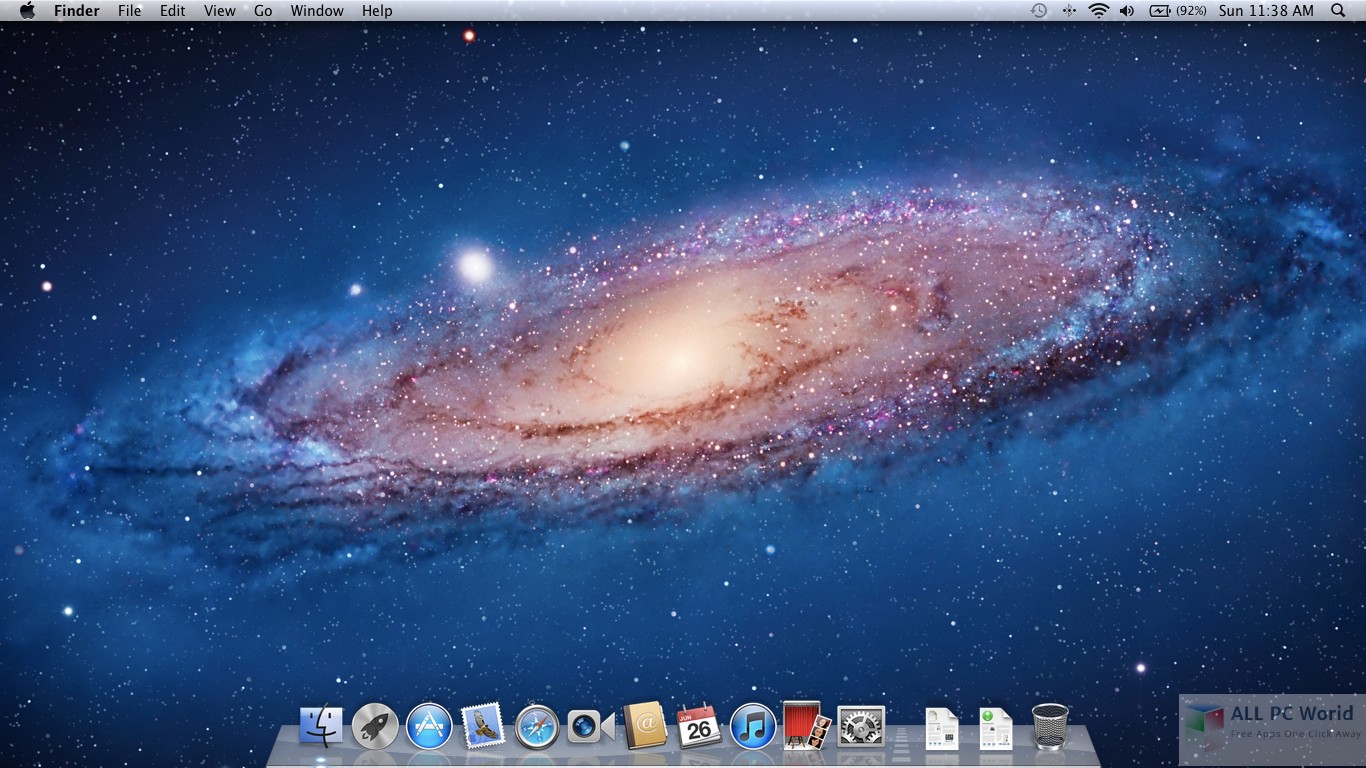Image resolution: width=1366 pixels, height=768 pixels.
Task: Open the Edit menu
Action: pyautogui.click(x=173, y=11)
